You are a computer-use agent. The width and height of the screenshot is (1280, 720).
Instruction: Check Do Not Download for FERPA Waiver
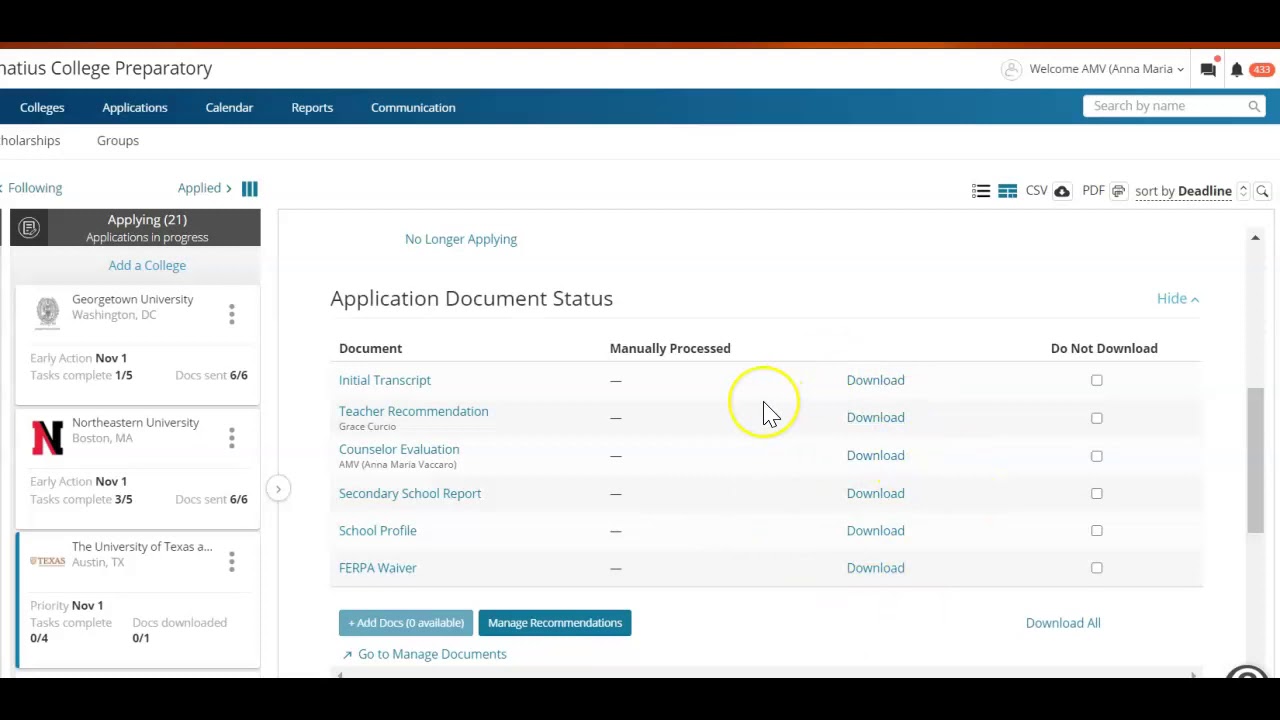point(1097,568)
